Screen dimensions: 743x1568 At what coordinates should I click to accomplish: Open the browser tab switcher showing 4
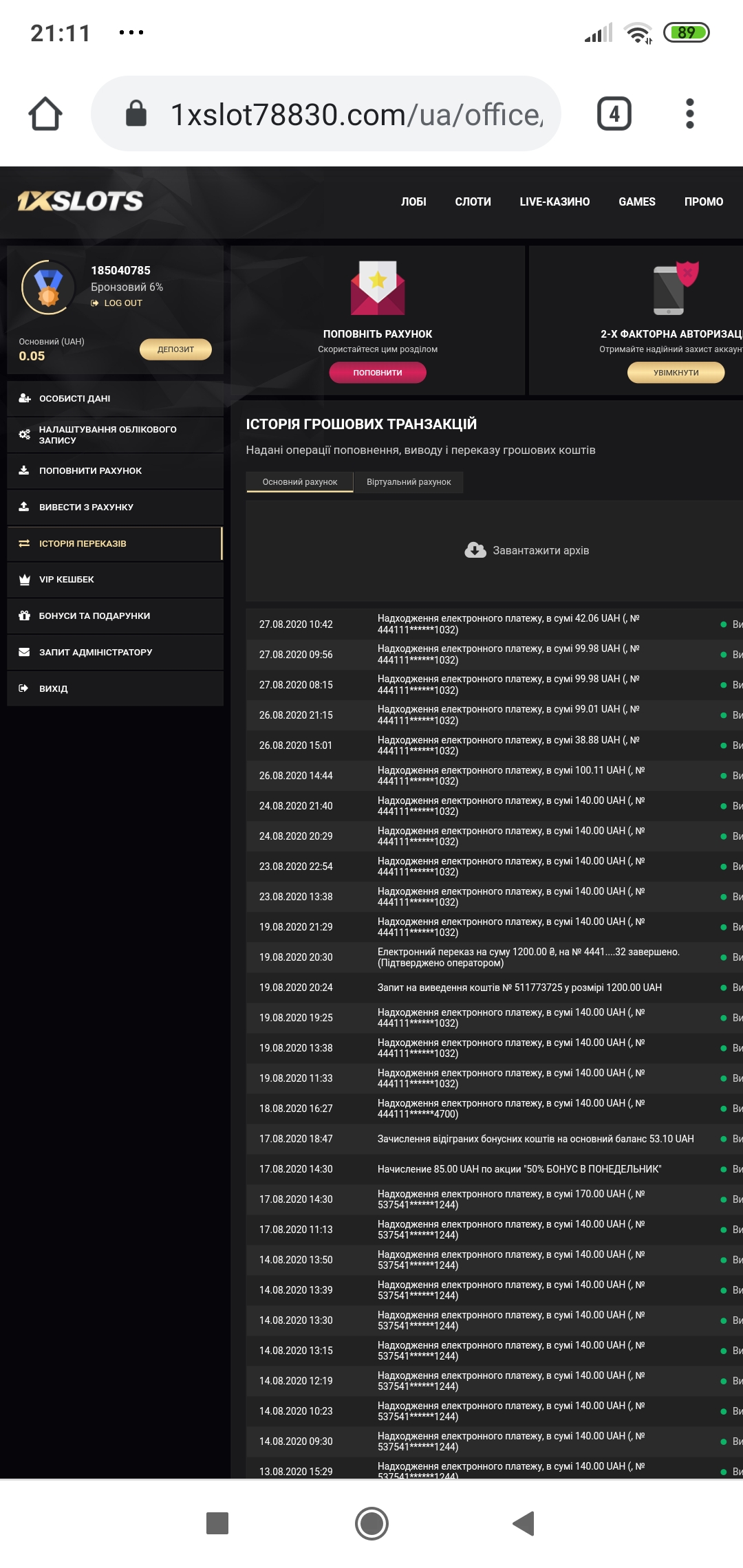point(614,113)
